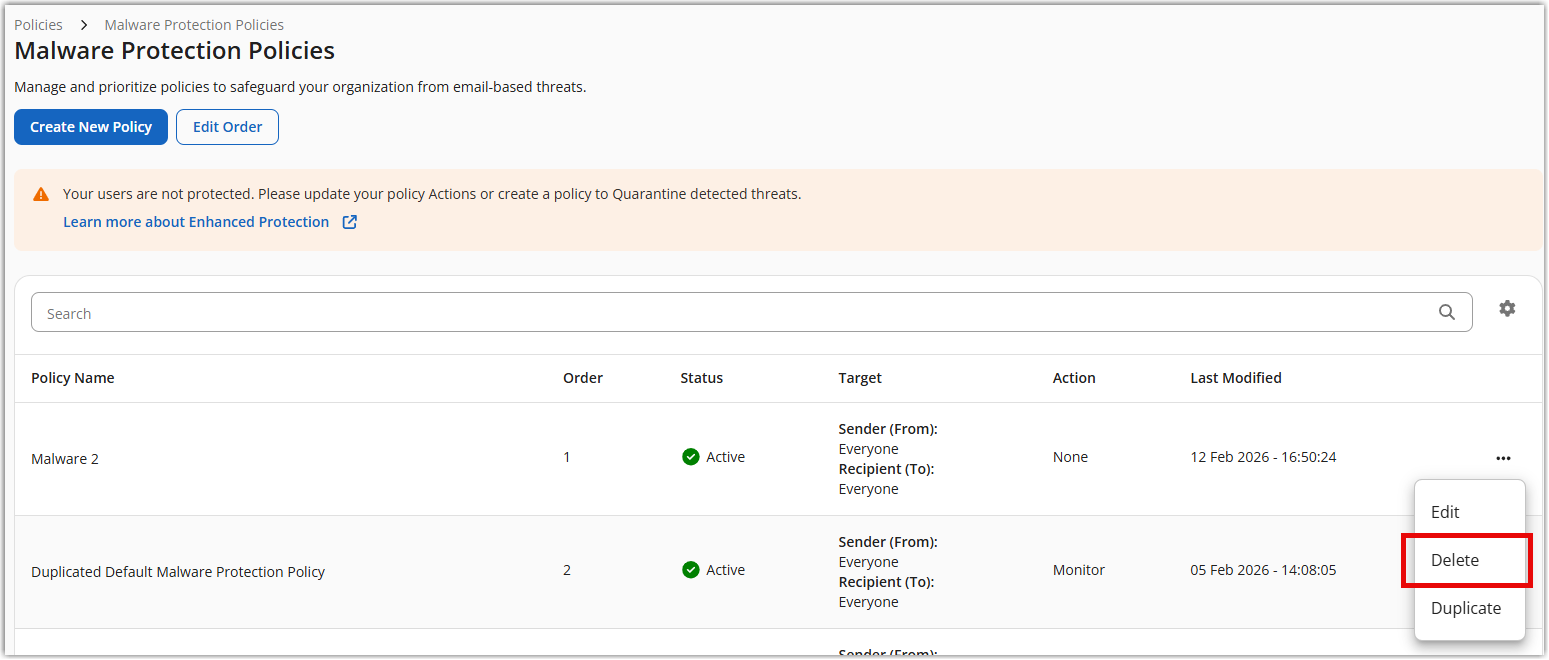Screen dimensions: 1549x660
Task: Focus the Search input field
Action: coord(730,313)
